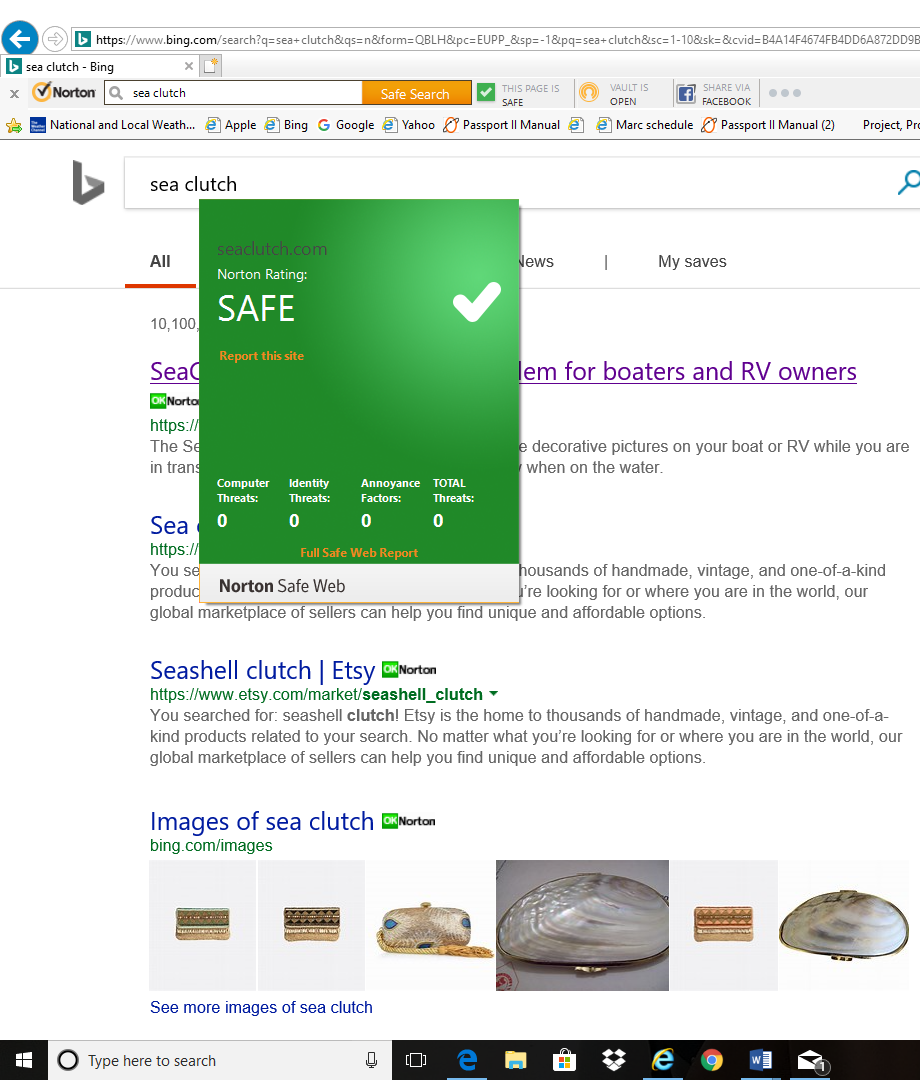This screenshot has height=1080, width=920.
Task: Click the Cortana circle icon
Action: click(x=67, y=1060)
